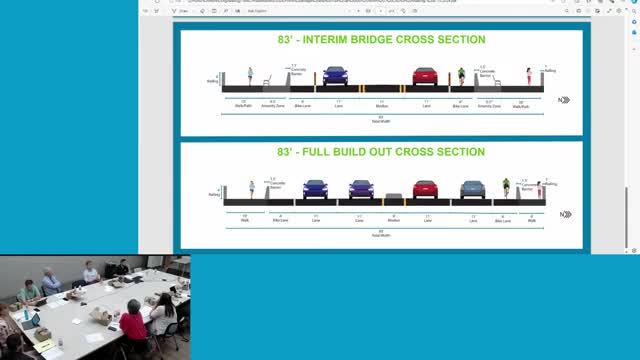Viewport: 640px width, 360px height.
Task: Click the meeting room video thumbnail
Action: click(95, 307)
